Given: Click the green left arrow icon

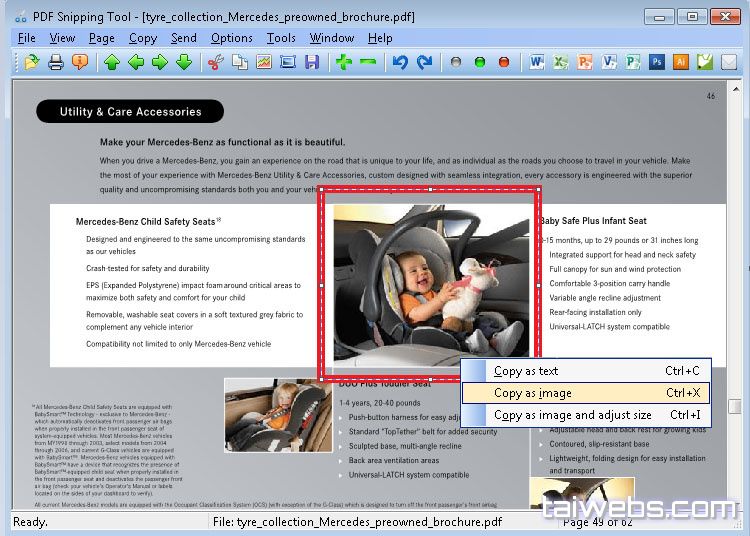Looking at the screenshot, I should (x=136, y=62).
